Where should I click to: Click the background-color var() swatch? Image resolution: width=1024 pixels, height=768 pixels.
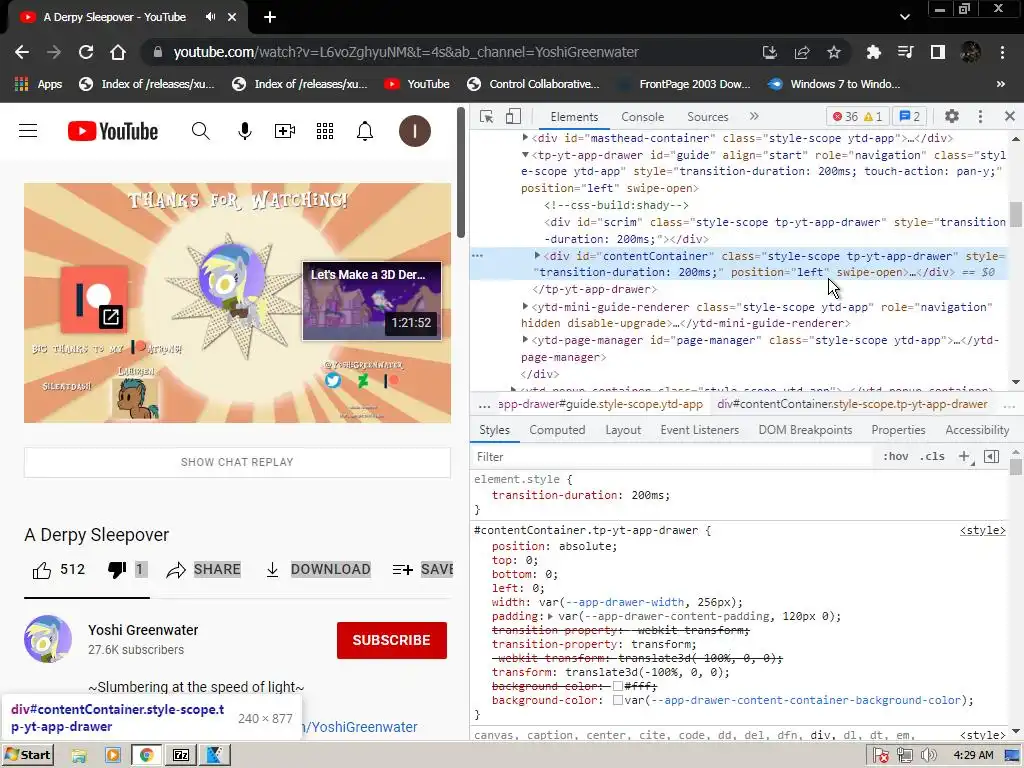tap(618, 700)
